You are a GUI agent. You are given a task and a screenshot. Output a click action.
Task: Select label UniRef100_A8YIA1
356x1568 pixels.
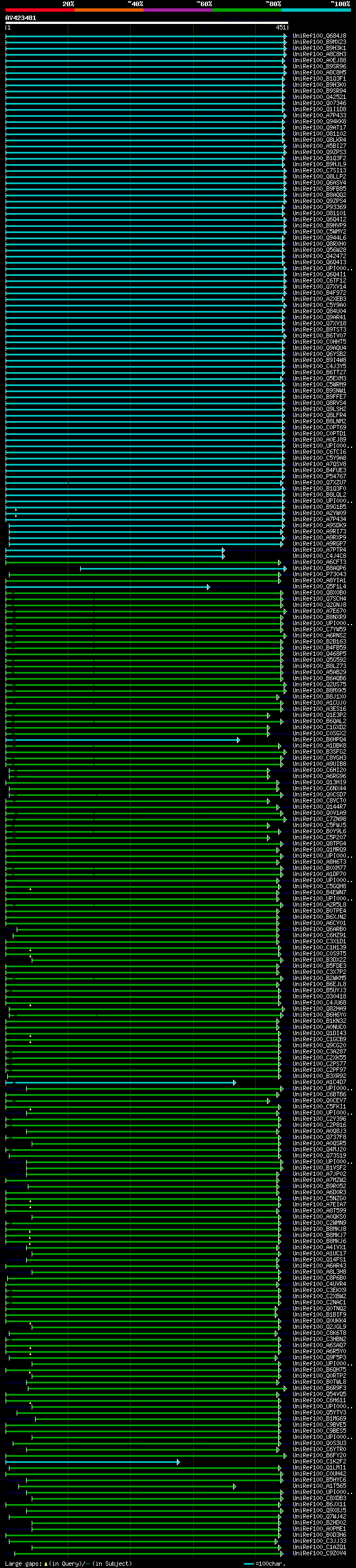tap(319, 580)
